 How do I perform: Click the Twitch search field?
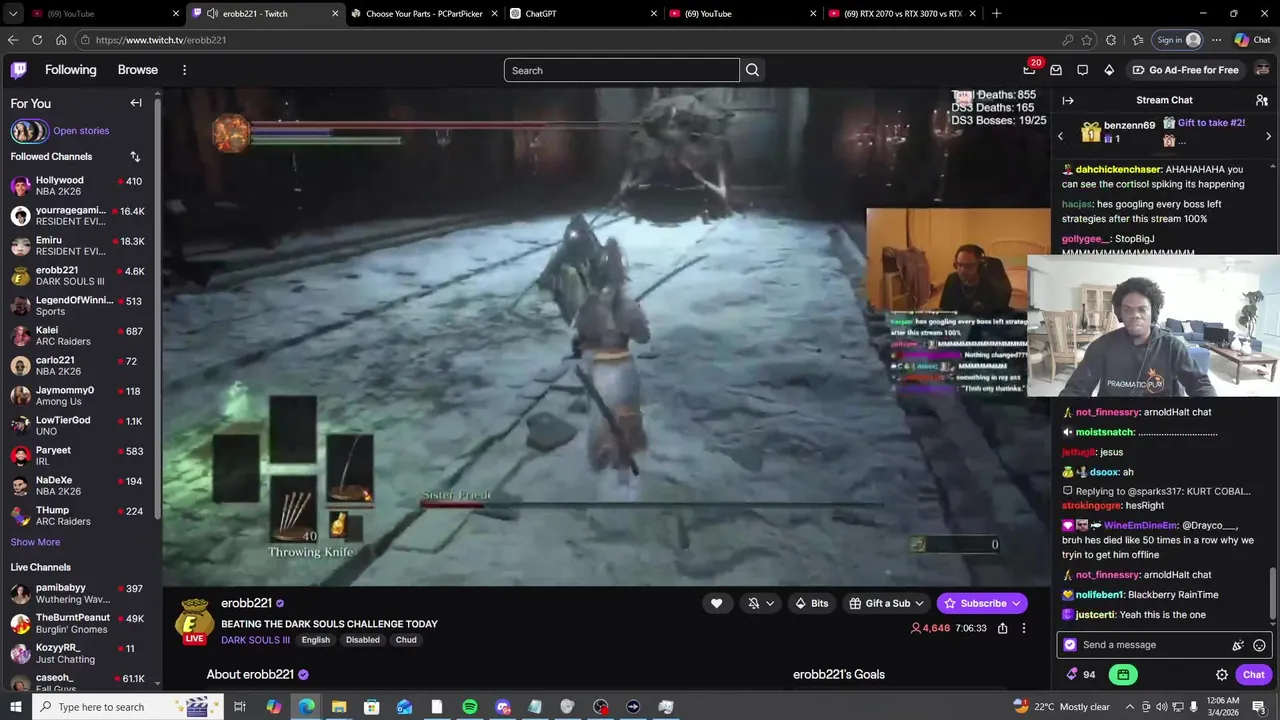point(621,70)
